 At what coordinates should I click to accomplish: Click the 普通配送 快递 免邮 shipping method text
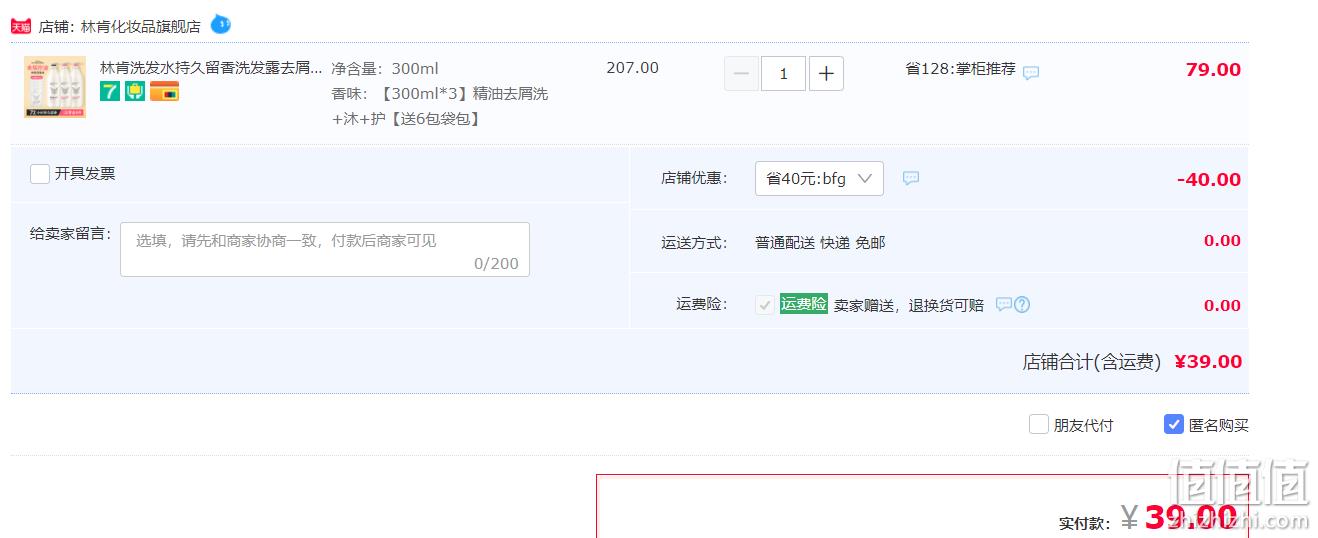[x=820, y=243]
